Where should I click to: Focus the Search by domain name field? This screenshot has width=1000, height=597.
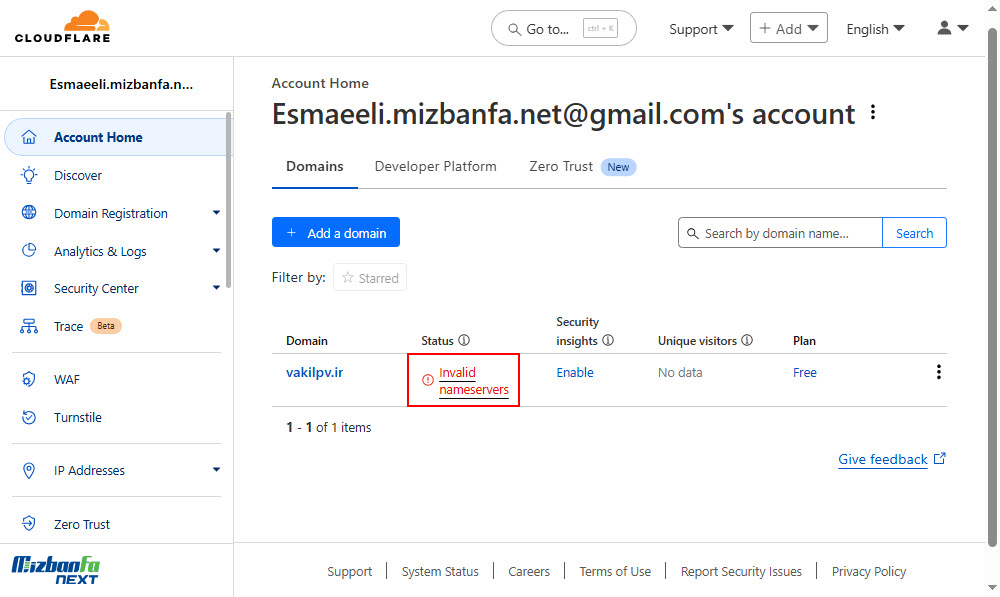[781, 233]
